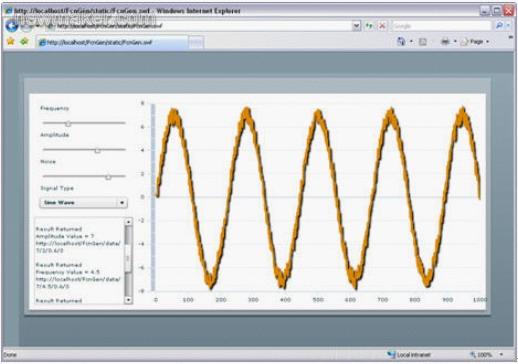Open a new blank tab
The width and height of the screenshot is (518, 364).
(x=196, y=43)
